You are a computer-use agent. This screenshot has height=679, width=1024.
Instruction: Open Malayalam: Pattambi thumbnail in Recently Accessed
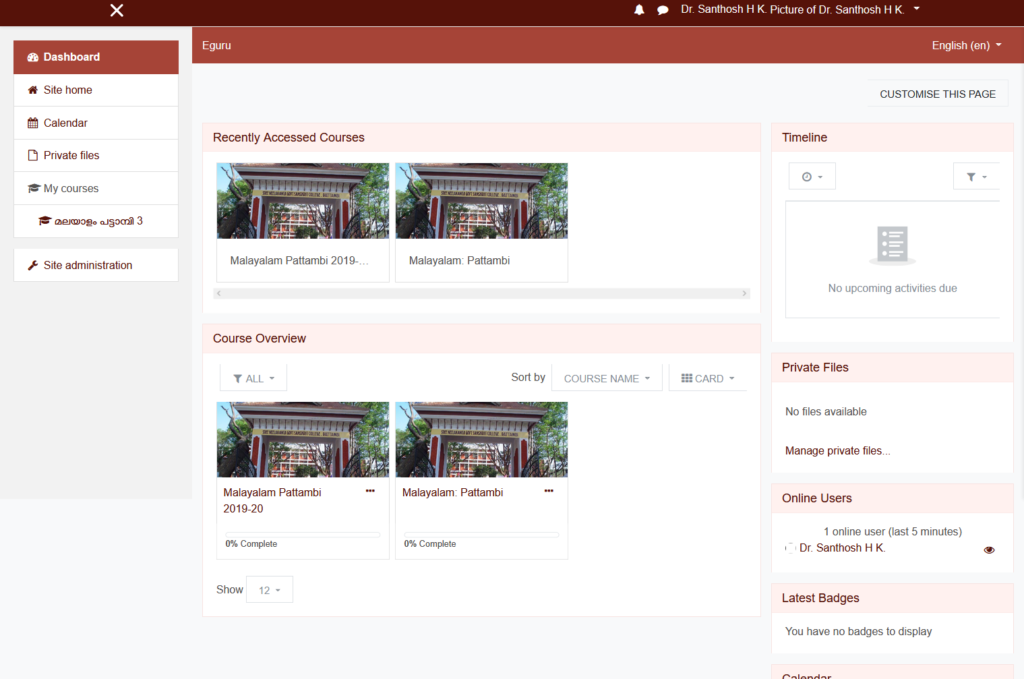click(x=481, y=201)
